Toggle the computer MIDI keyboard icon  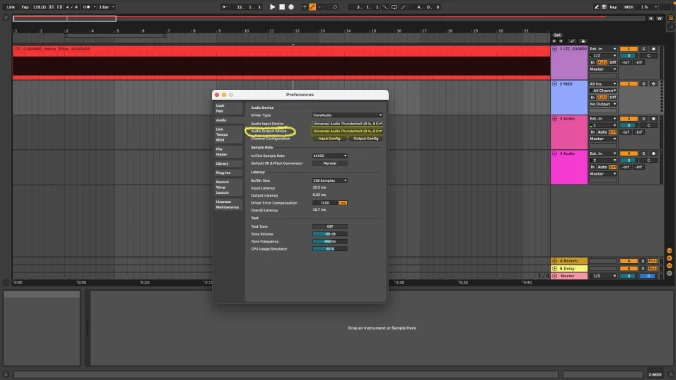click(x=604, y=7)
